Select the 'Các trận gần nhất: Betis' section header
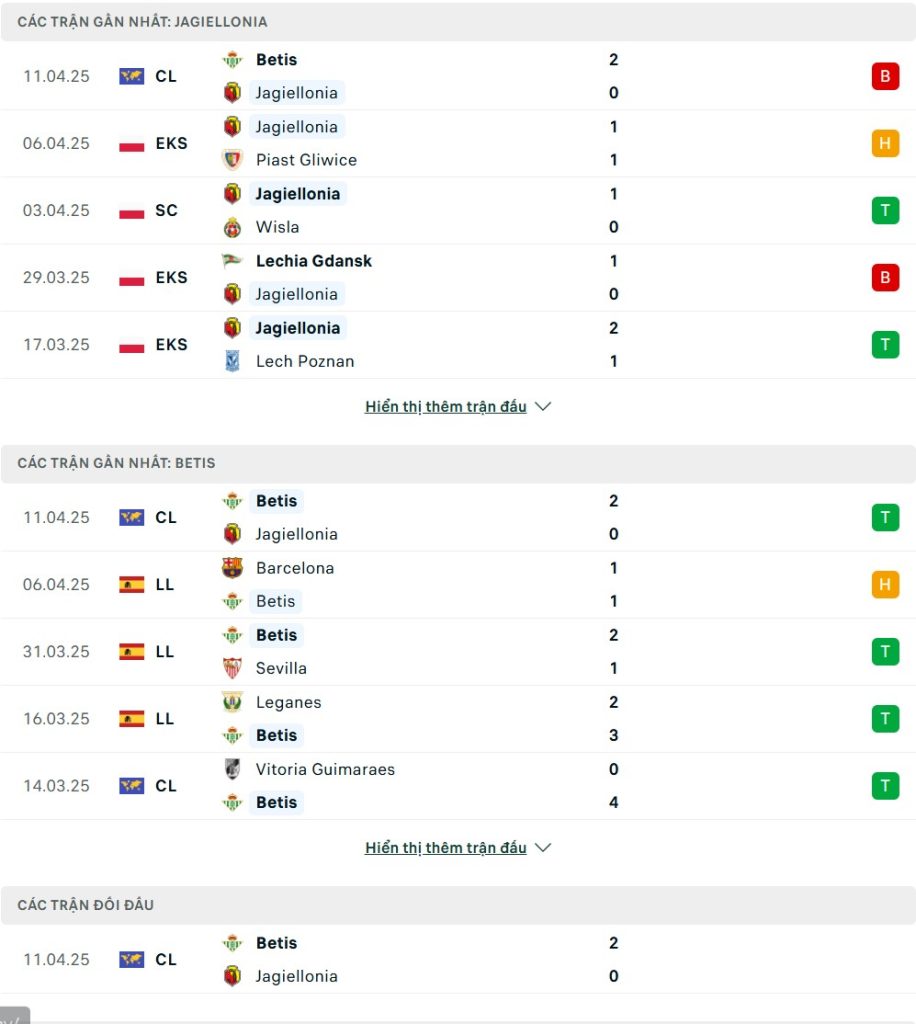916x1024 pixels. [x=458, y=464]
